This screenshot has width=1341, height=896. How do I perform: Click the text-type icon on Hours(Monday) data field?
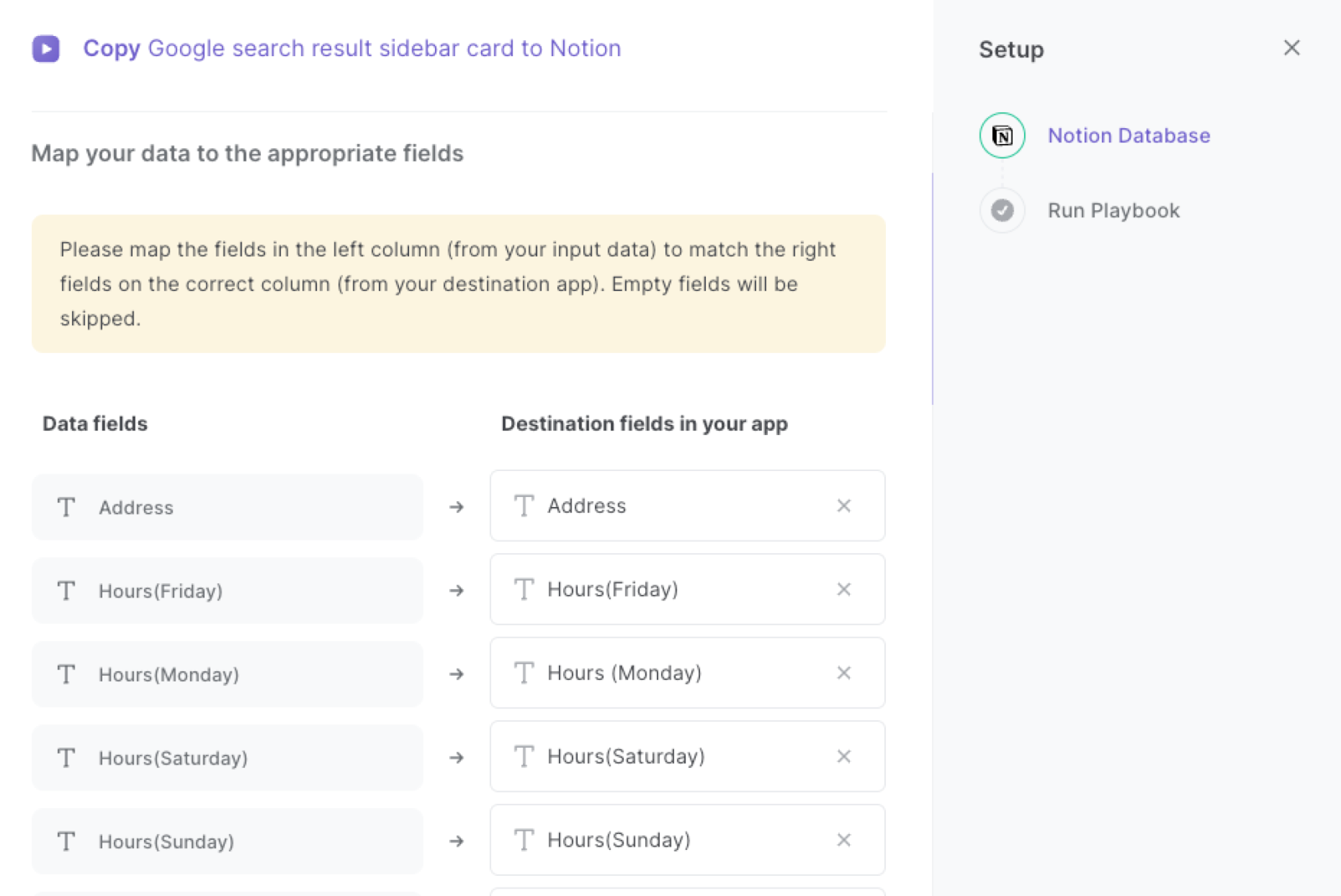click(66, 674)
